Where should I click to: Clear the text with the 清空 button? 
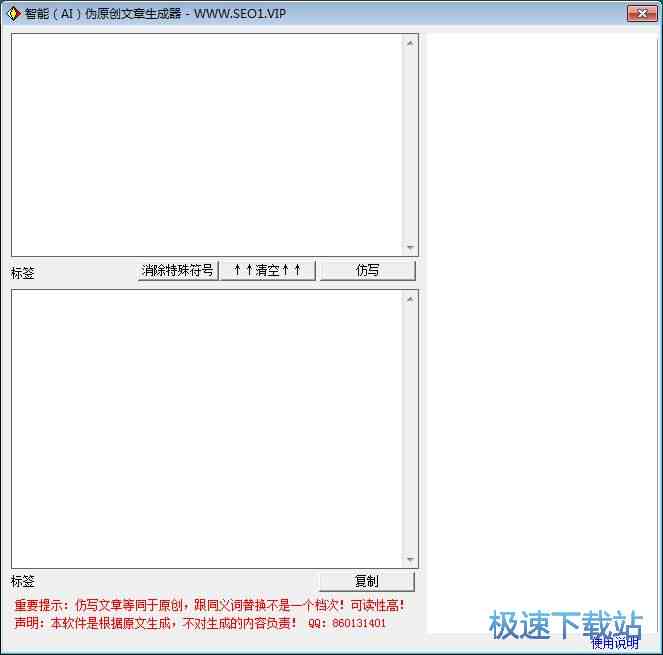coord(268,270)
